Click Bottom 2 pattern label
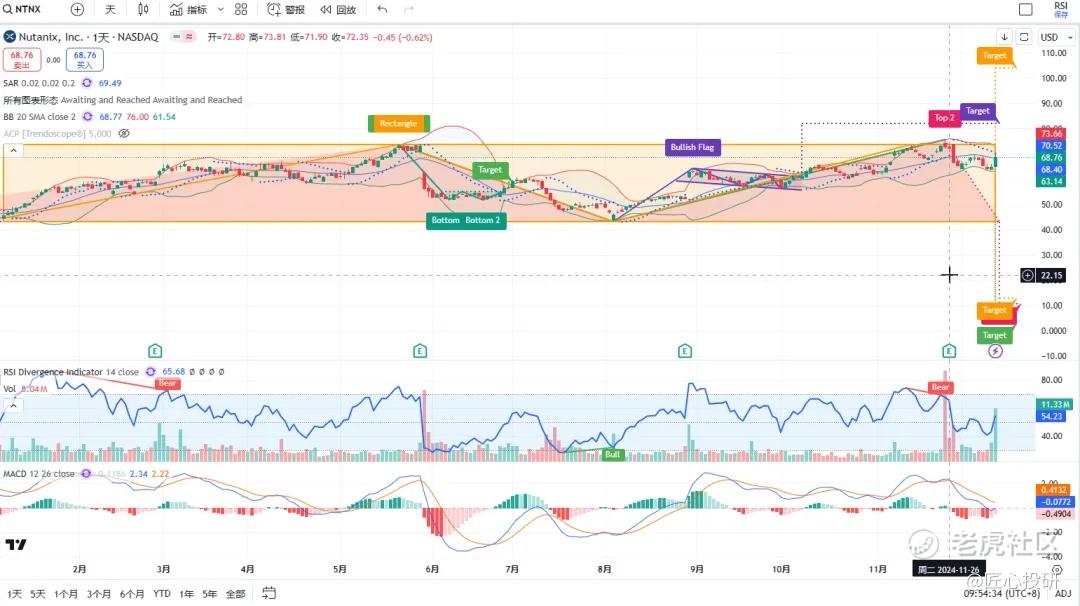 (483, 220)
